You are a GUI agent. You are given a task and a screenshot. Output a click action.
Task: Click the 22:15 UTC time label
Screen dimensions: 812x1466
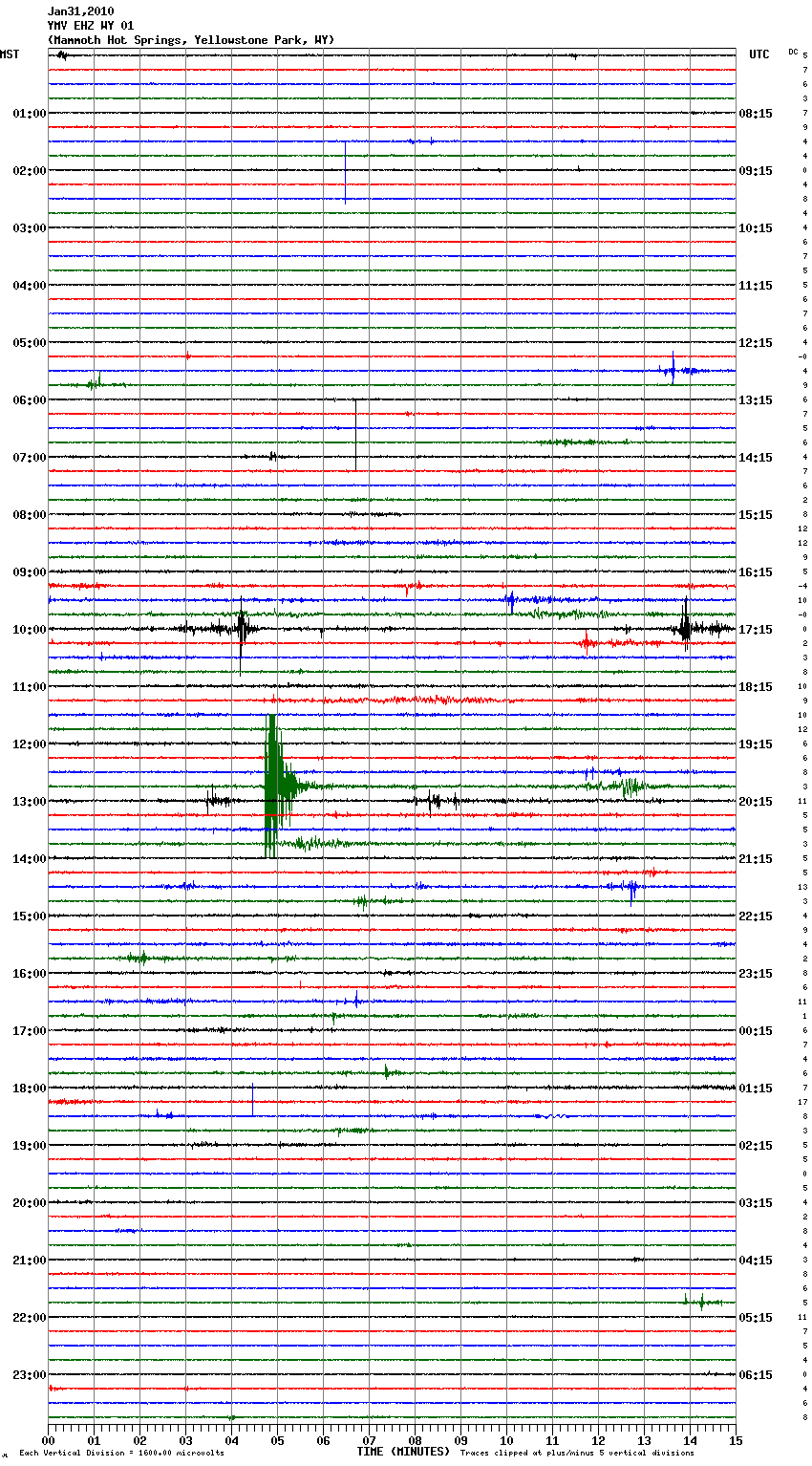click(x=756, y=916)
